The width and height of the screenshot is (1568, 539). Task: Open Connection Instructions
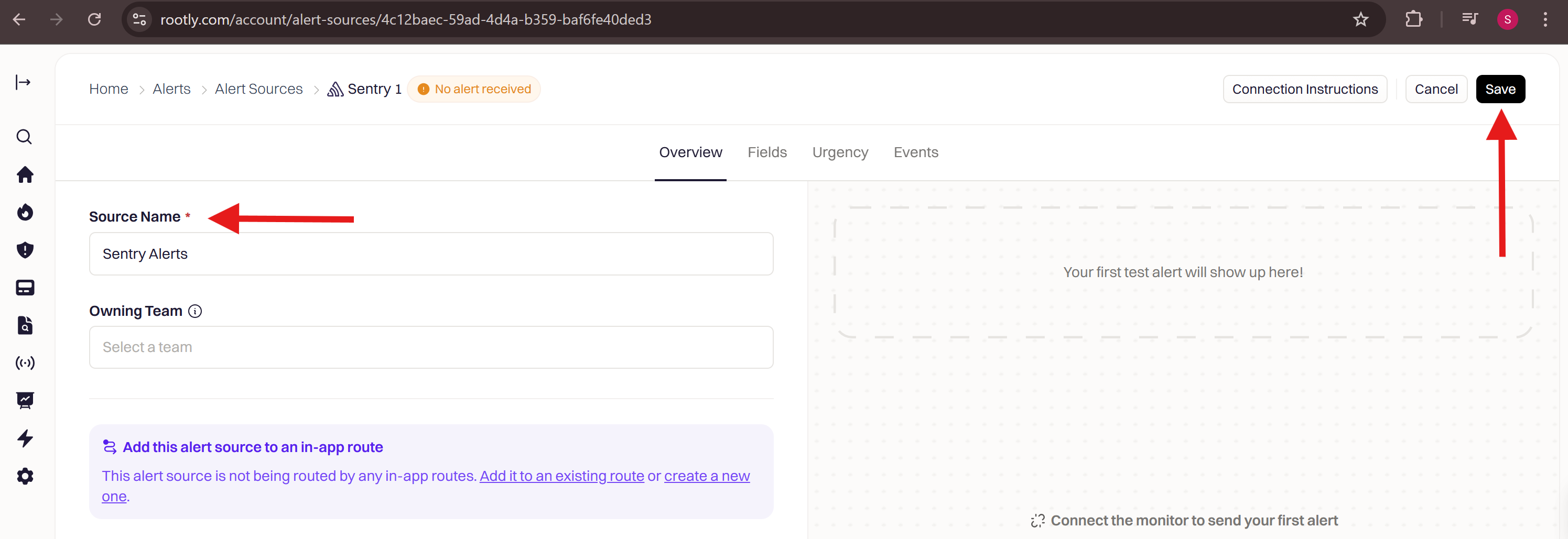pos(1304,89)
